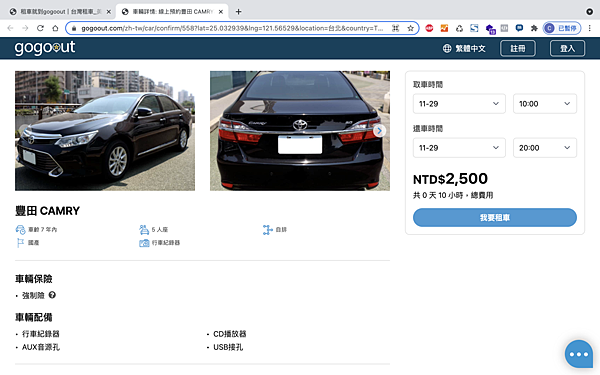Click the AUX音源孔 list item
Screen dimensions: 600x375
[x=41, y=347]
